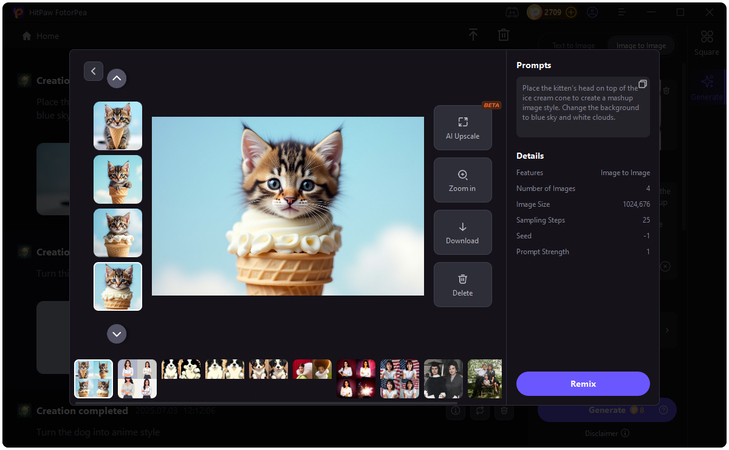Click the regenerate icon on Creation completed row
Screen dimensions: 729x450
tap(480, 410)
